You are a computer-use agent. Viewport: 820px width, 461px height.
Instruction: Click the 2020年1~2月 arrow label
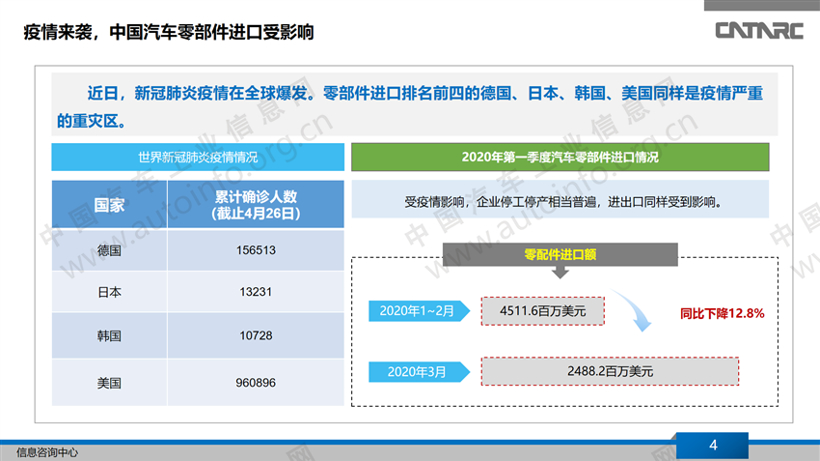click(x=417, y=311)
